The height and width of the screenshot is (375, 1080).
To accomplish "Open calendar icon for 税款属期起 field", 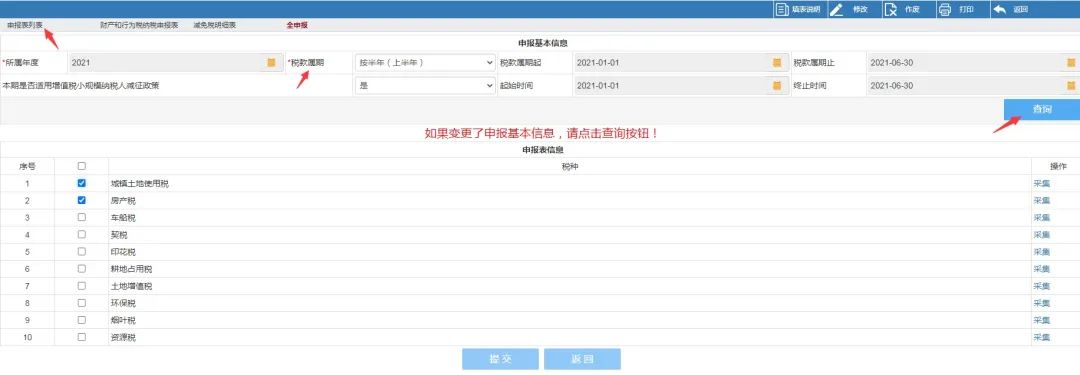I will [x=777, y=63].
